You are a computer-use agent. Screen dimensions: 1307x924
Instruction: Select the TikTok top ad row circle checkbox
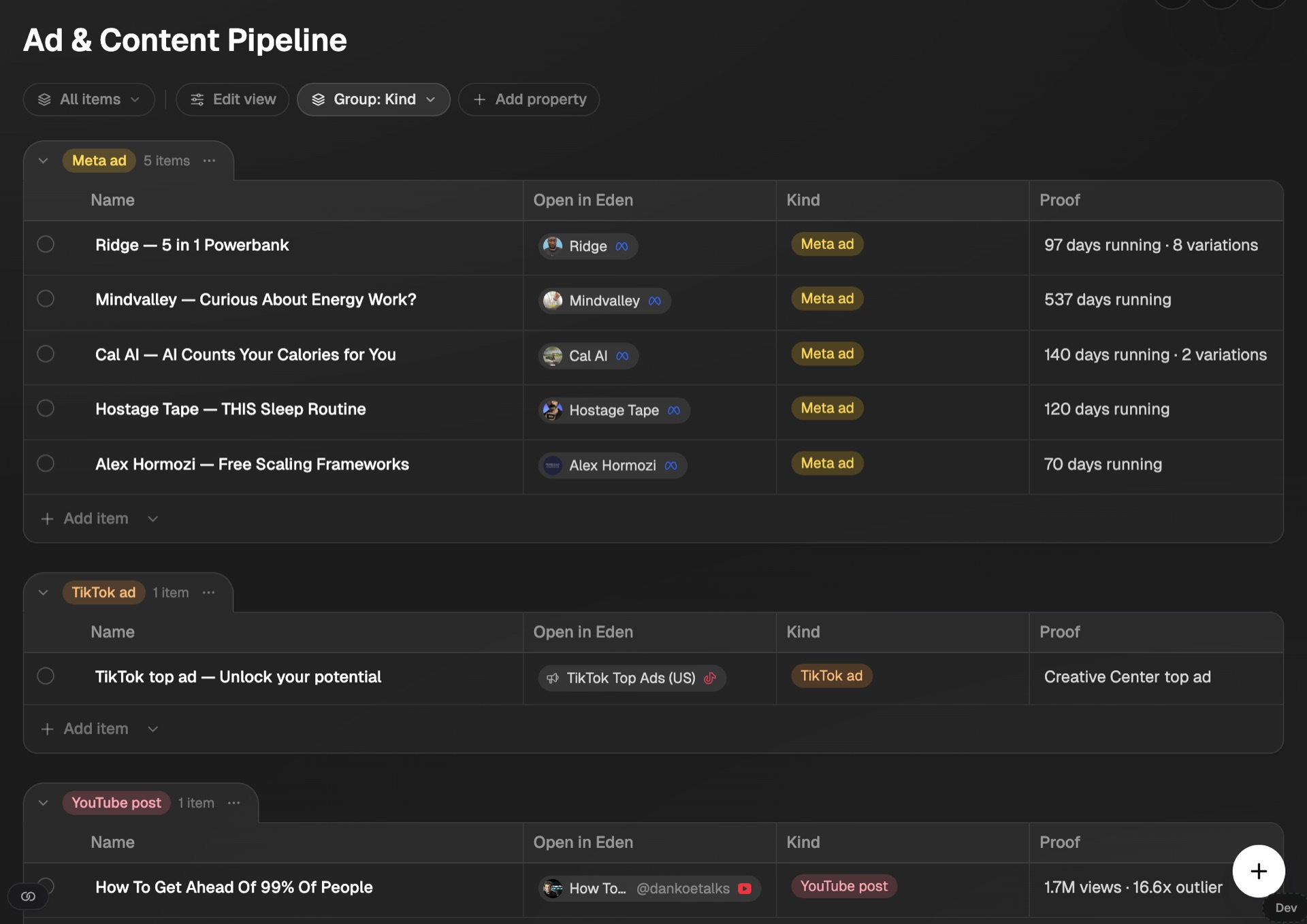pos(46,676)
